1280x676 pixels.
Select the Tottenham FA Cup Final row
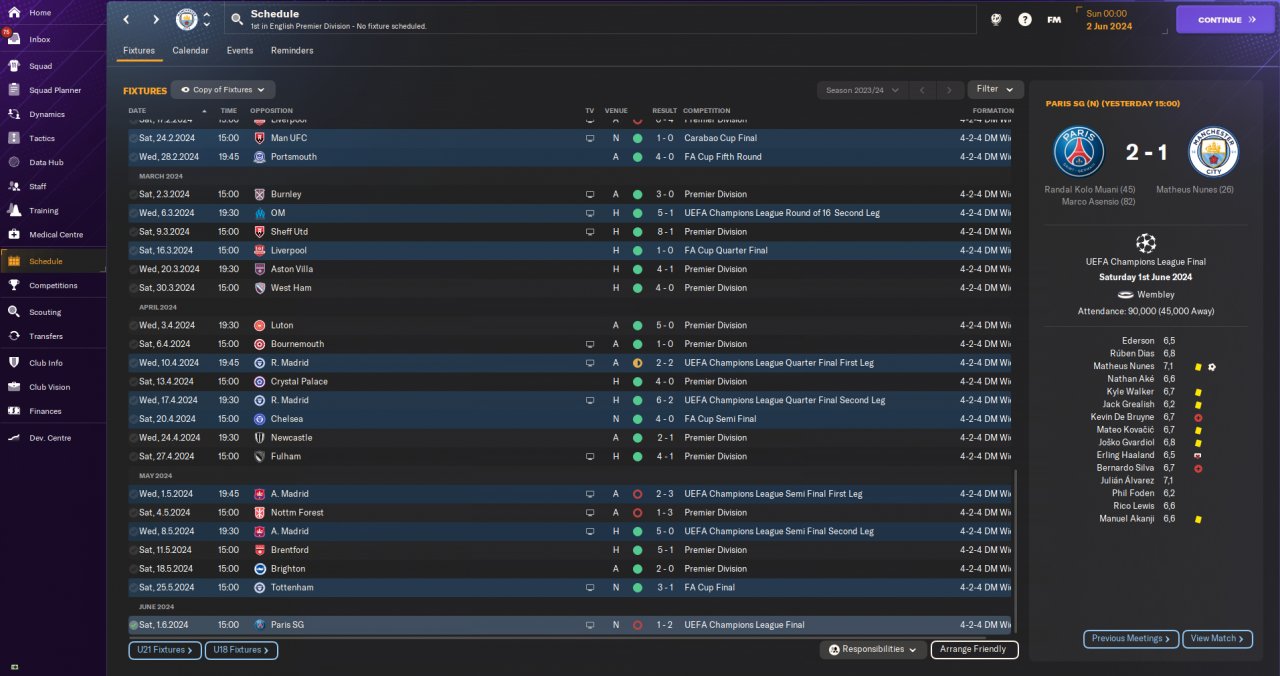pyautogui.click(x=570, y=587)
